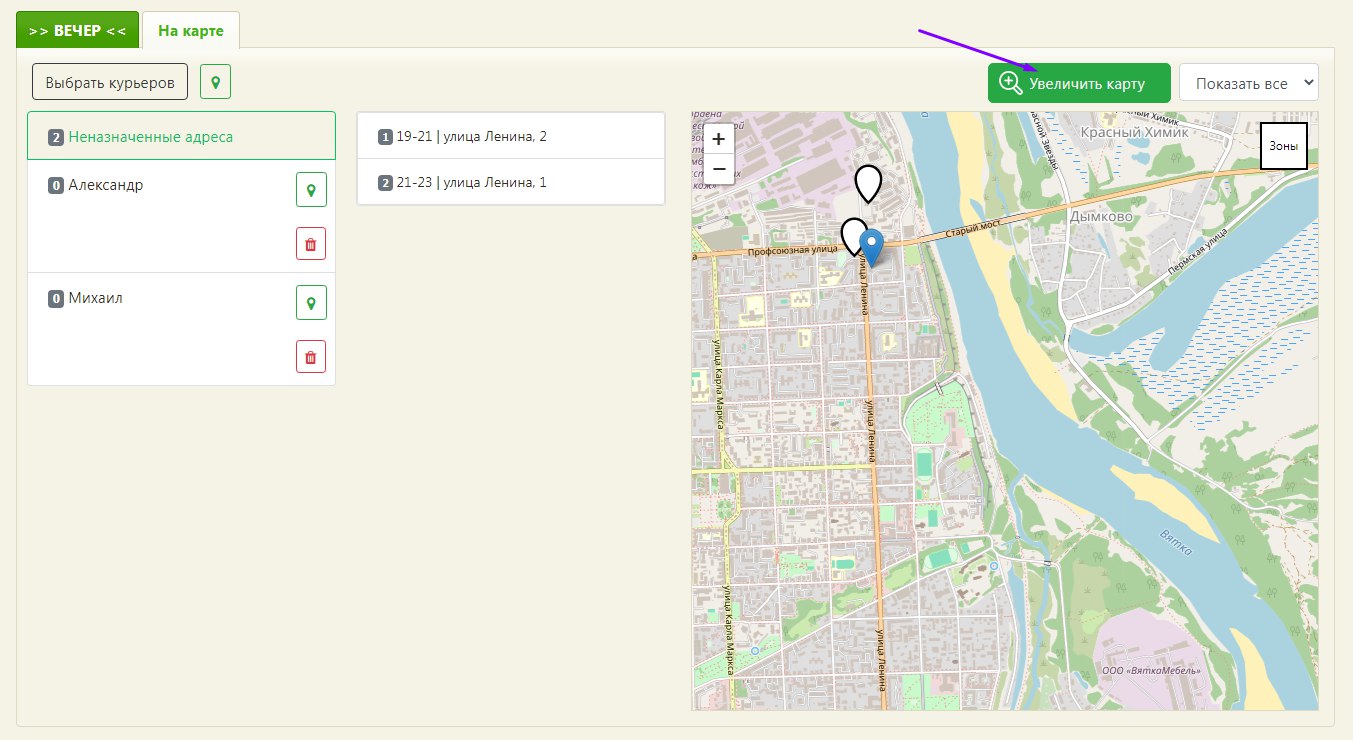Open the Показать все dropdown

[x=1248, y=83]
